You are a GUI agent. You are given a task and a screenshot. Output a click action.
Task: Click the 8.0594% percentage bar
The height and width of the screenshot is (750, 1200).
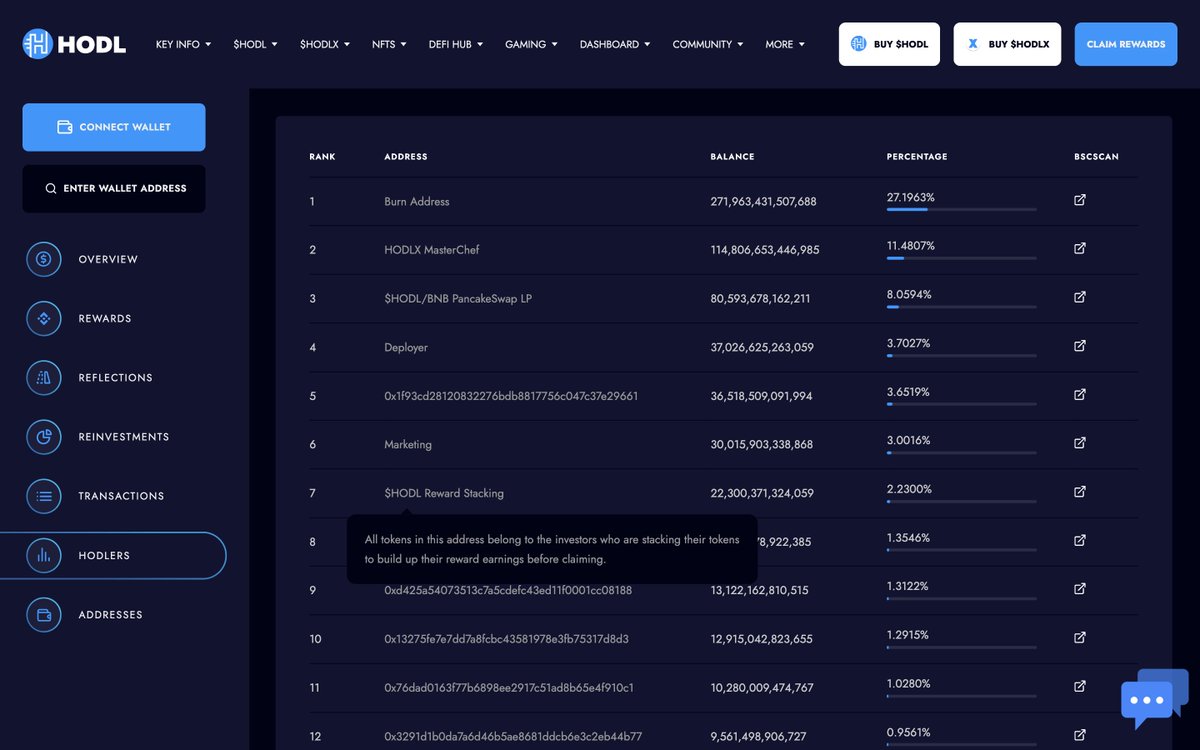[x=961, y=307]
